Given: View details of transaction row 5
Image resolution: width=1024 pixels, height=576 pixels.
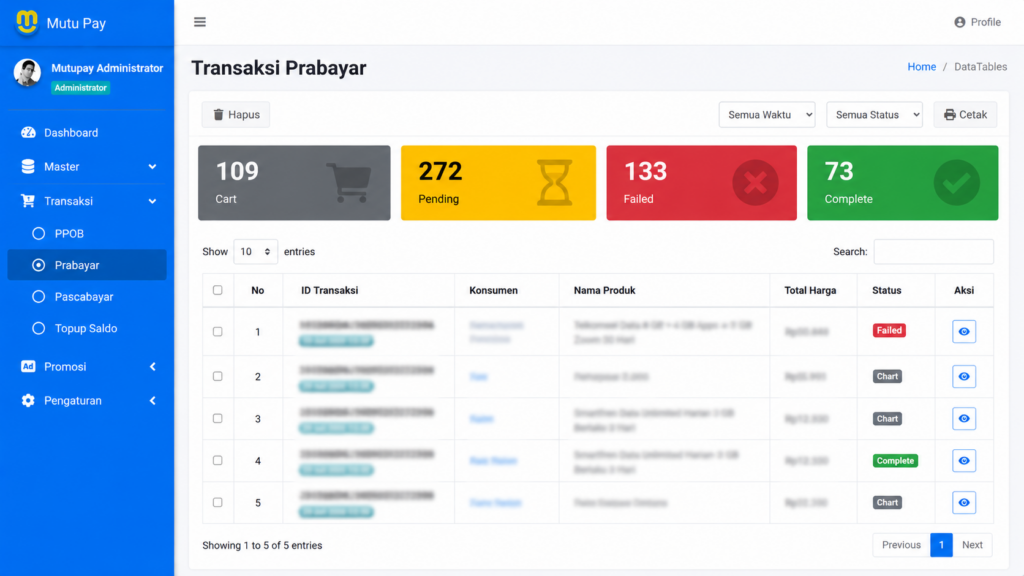Looking at the screenshot, I should pos(964,503).
